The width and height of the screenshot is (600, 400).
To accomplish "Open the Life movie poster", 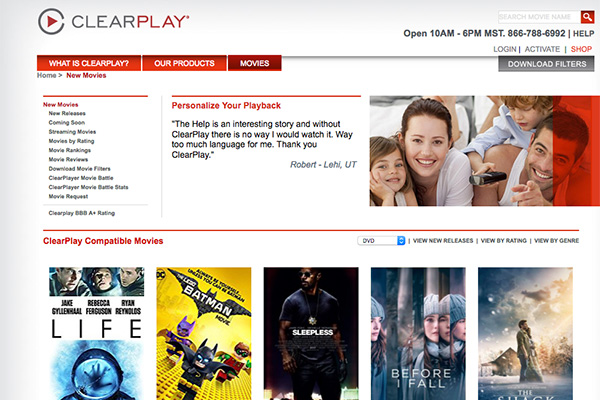I will [97, 333].
